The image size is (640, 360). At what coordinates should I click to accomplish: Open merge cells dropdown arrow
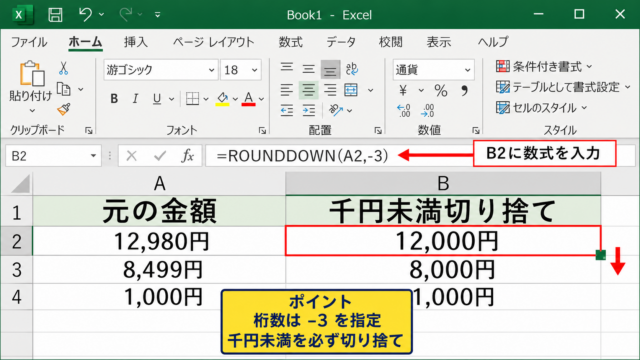(x=371, y=90)
